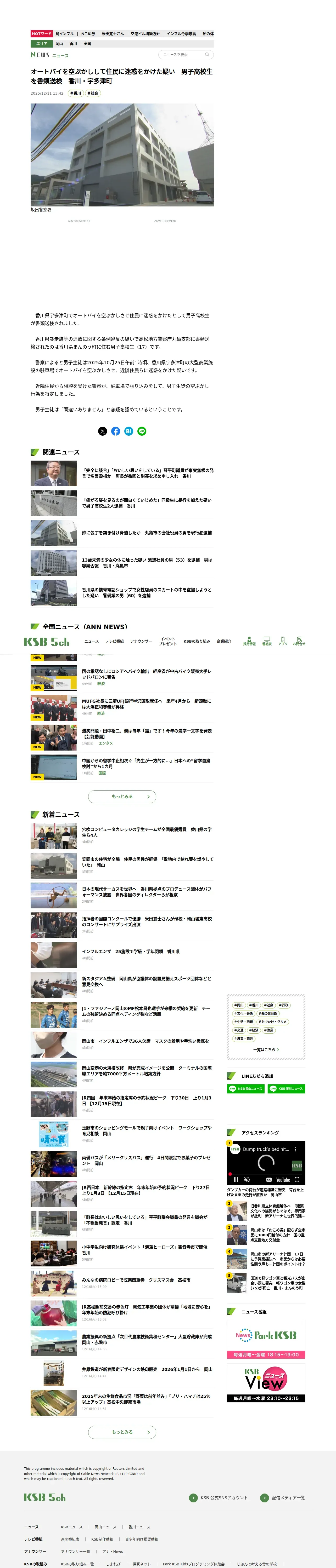Expand KSB 公式SNSアカウント in footer

click(218, 1497)
